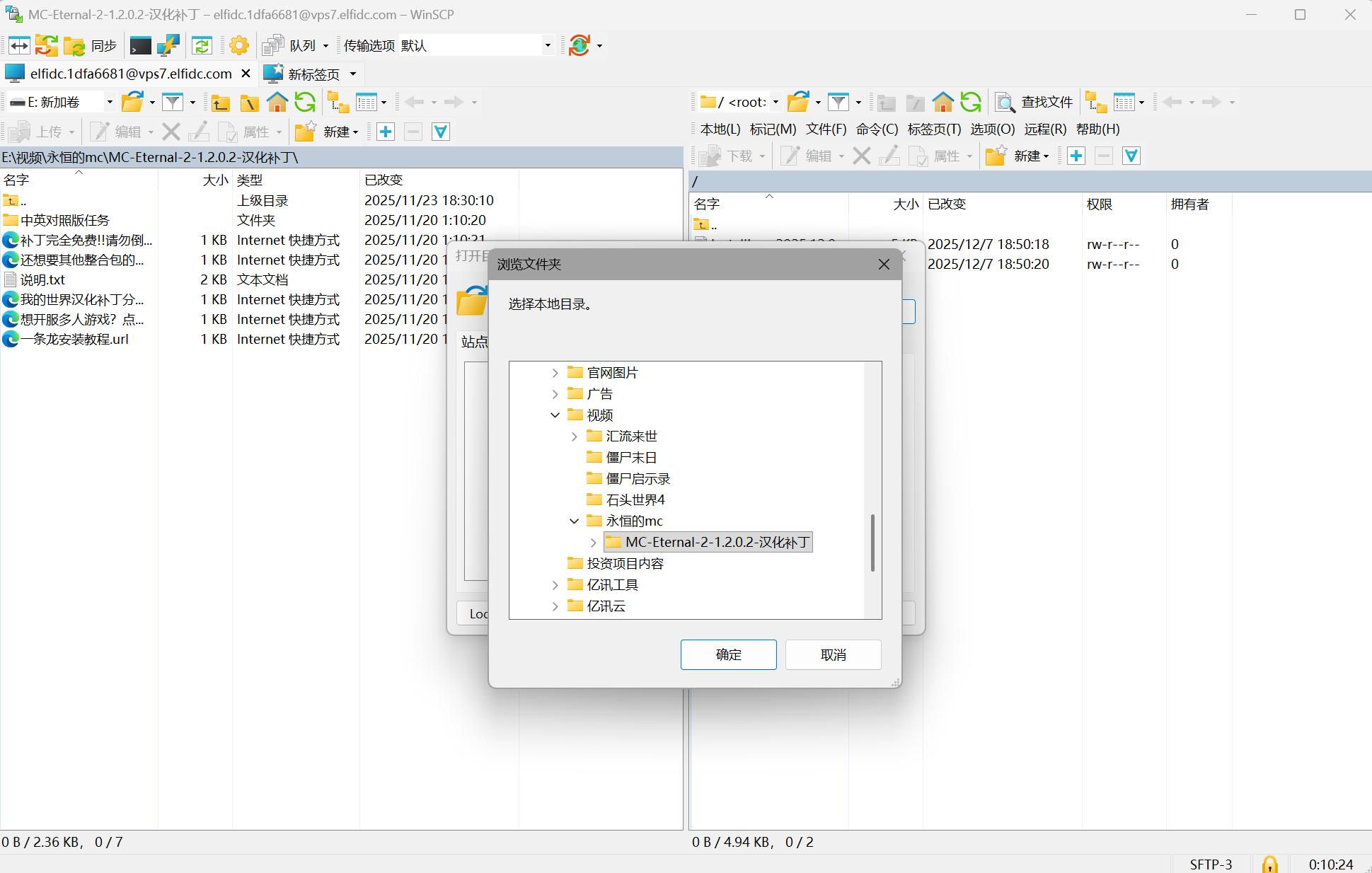
Task: Click the local root directory folder icon
Action: [x=249, y=103]
